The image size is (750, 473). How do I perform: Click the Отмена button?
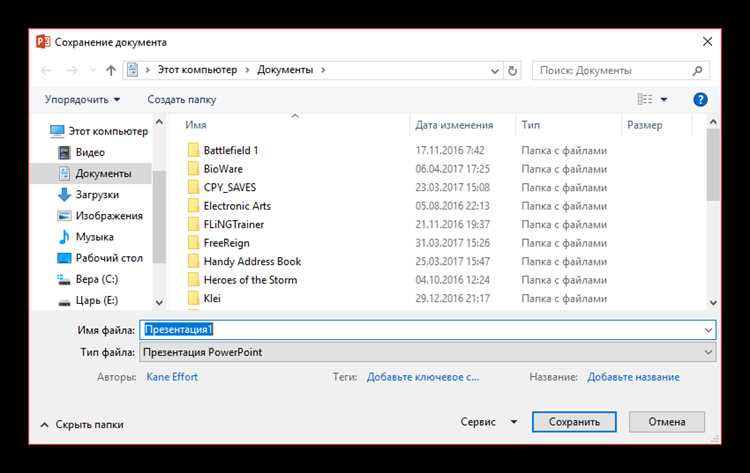[667, 422]
